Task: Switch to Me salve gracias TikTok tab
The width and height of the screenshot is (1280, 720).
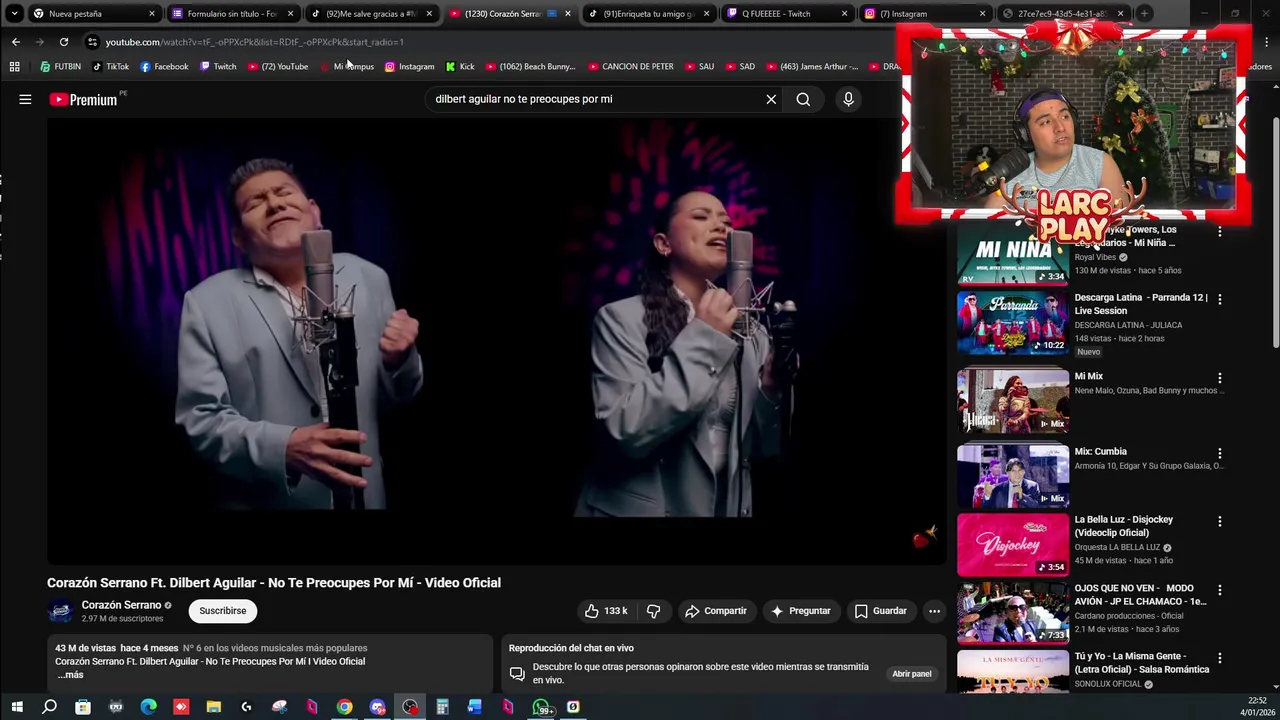Action: (x=370, y=14)
